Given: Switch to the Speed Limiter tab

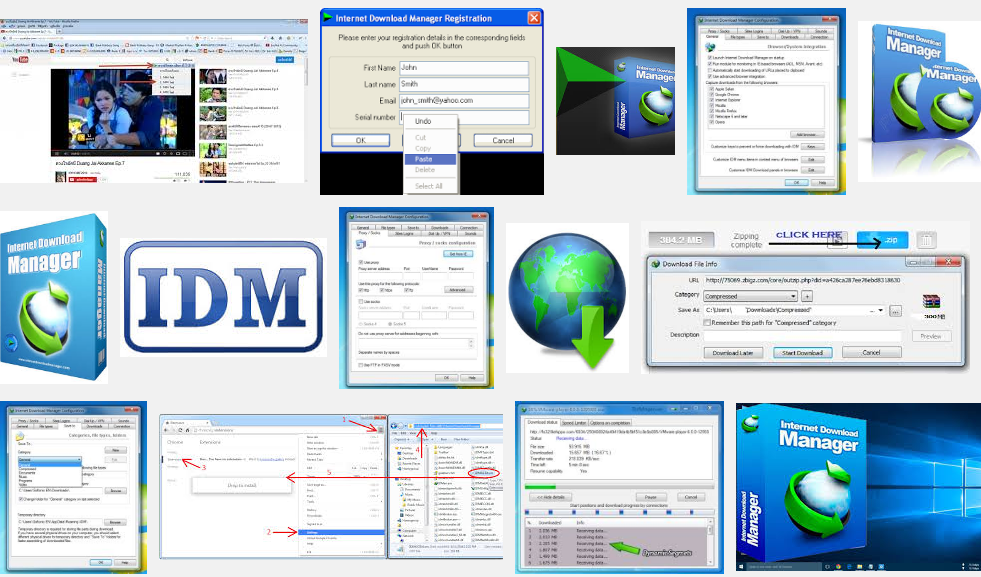Looking at the screenshot, I should (574, 423).
